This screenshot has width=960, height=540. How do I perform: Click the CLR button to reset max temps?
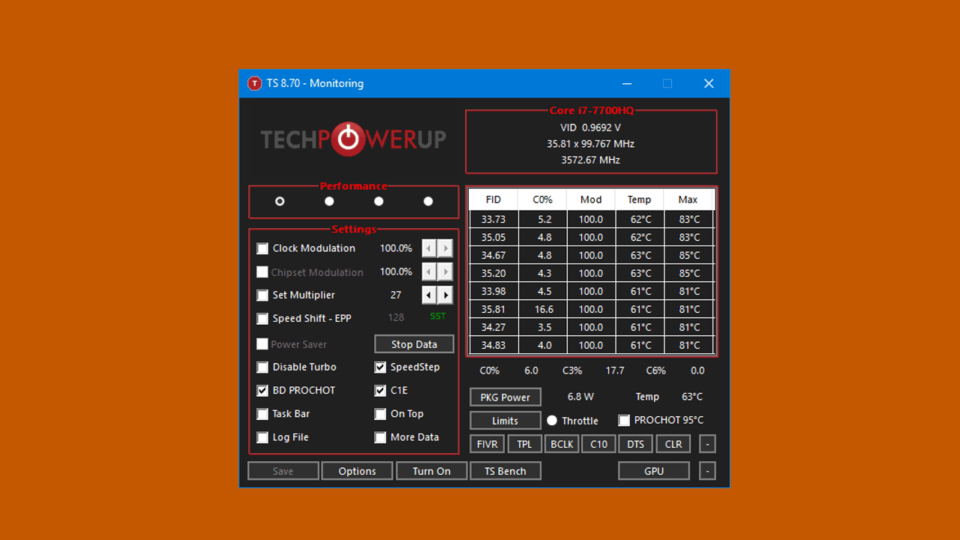click(673, 444)
